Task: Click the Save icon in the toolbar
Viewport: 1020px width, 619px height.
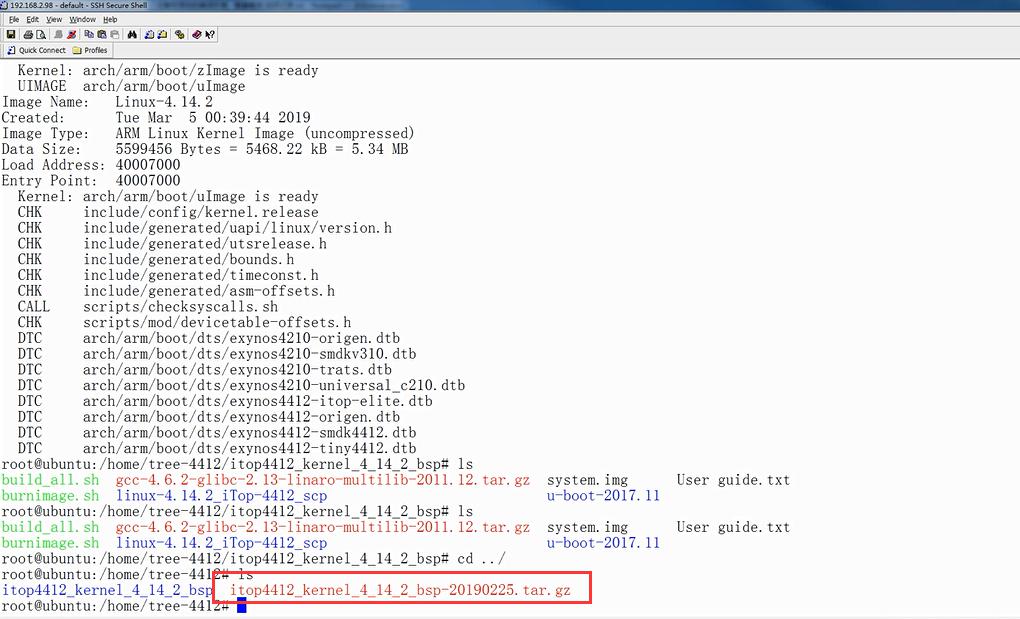Action: click(11, 34)
